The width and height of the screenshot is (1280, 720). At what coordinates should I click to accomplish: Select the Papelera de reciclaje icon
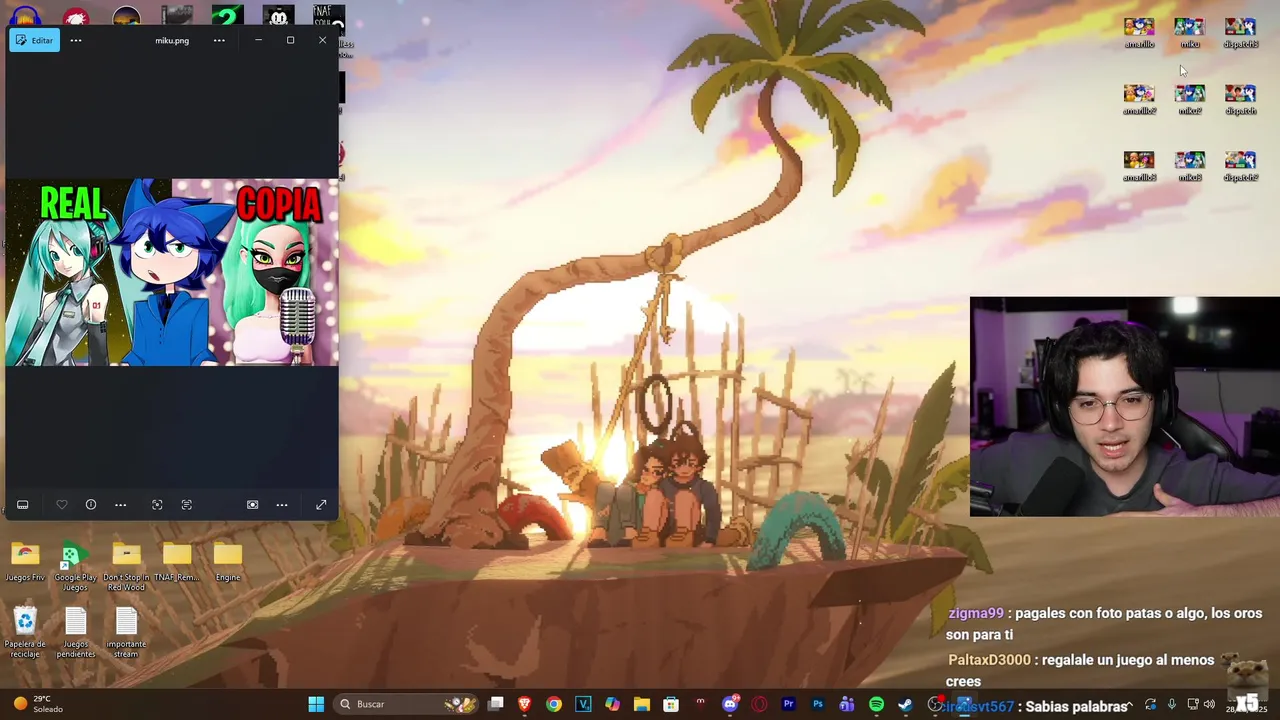click(25, 633)
